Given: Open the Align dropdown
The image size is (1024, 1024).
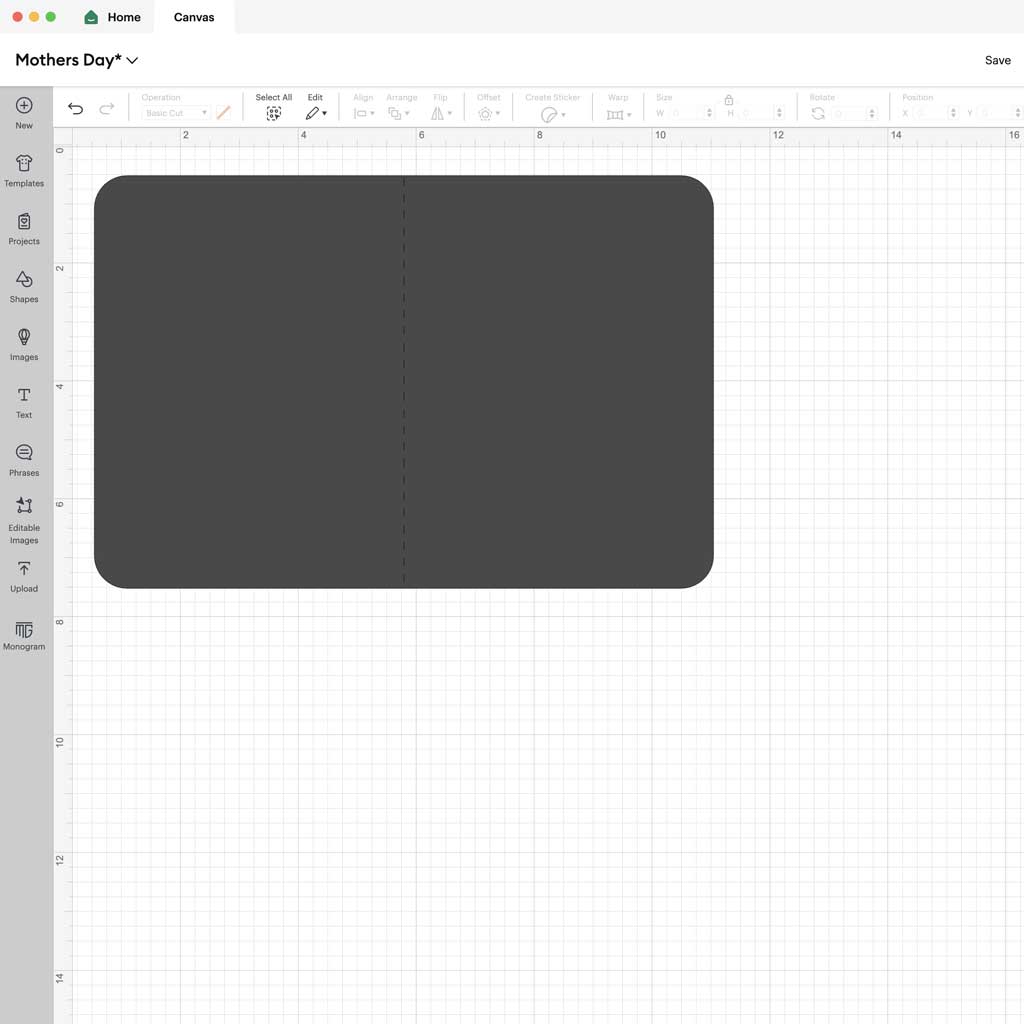Looking at the screenshot, I should tap(364, 114).
